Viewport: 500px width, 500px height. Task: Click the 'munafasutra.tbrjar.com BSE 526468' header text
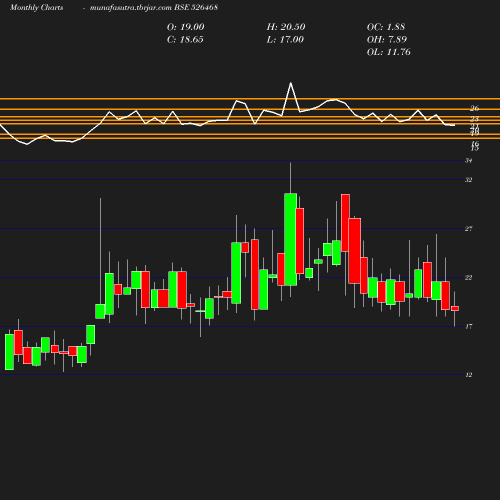(x=154, y=7)
